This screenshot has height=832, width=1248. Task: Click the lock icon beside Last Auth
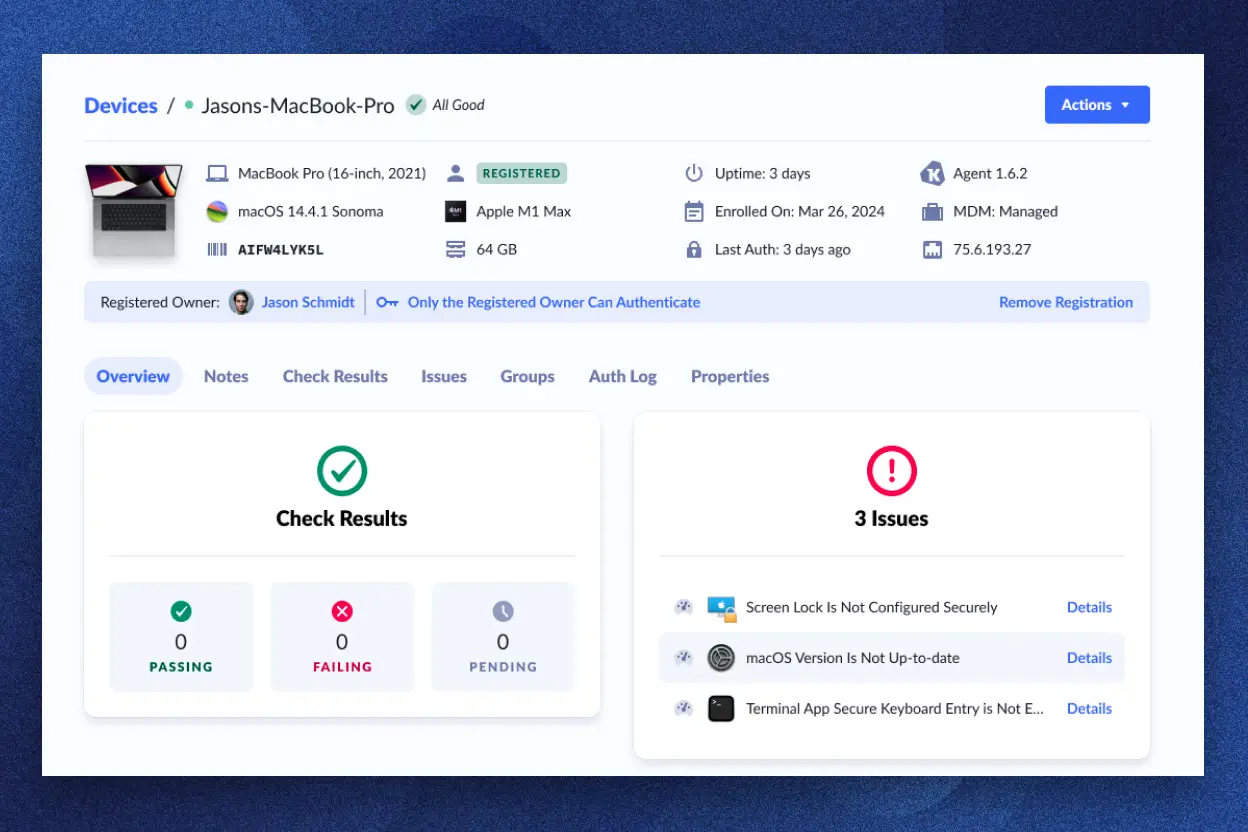[695, 249]
